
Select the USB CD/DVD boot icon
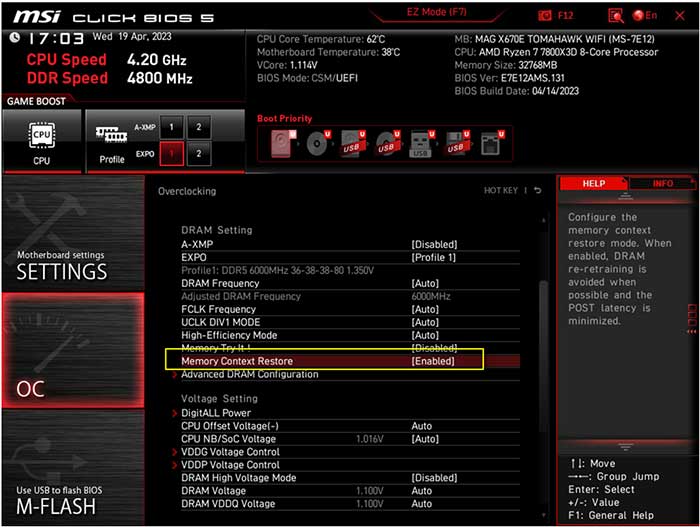[388, 144]
